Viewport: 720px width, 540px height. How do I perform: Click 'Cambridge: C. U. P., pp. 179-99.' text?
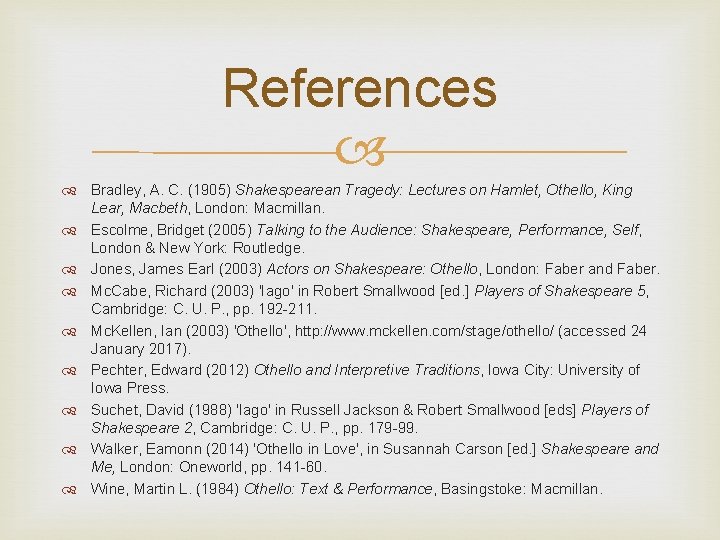point(309,428)
